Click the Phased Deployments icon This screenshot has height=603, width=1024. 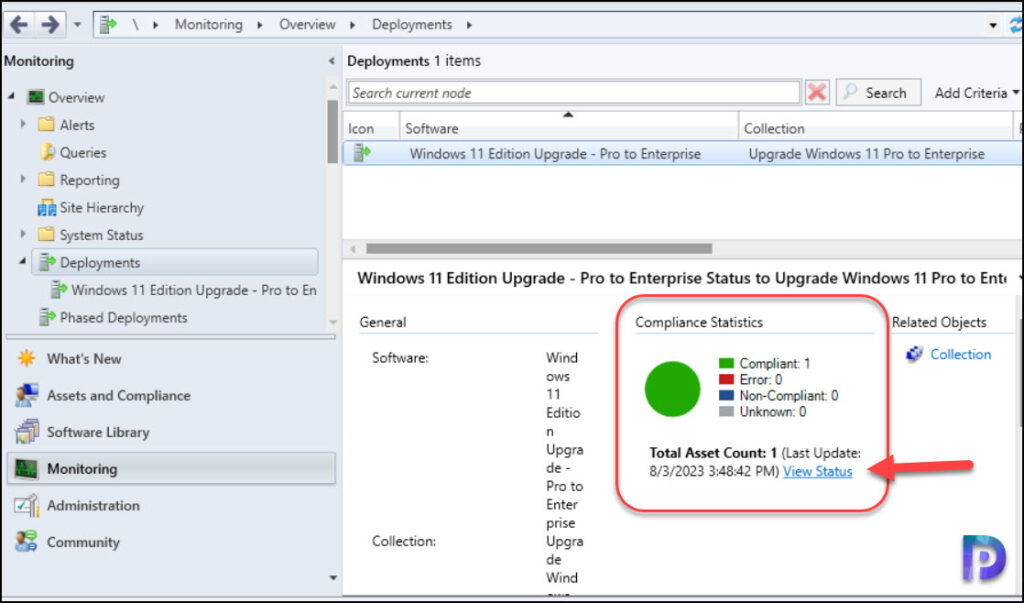click(x=47, y=317)
